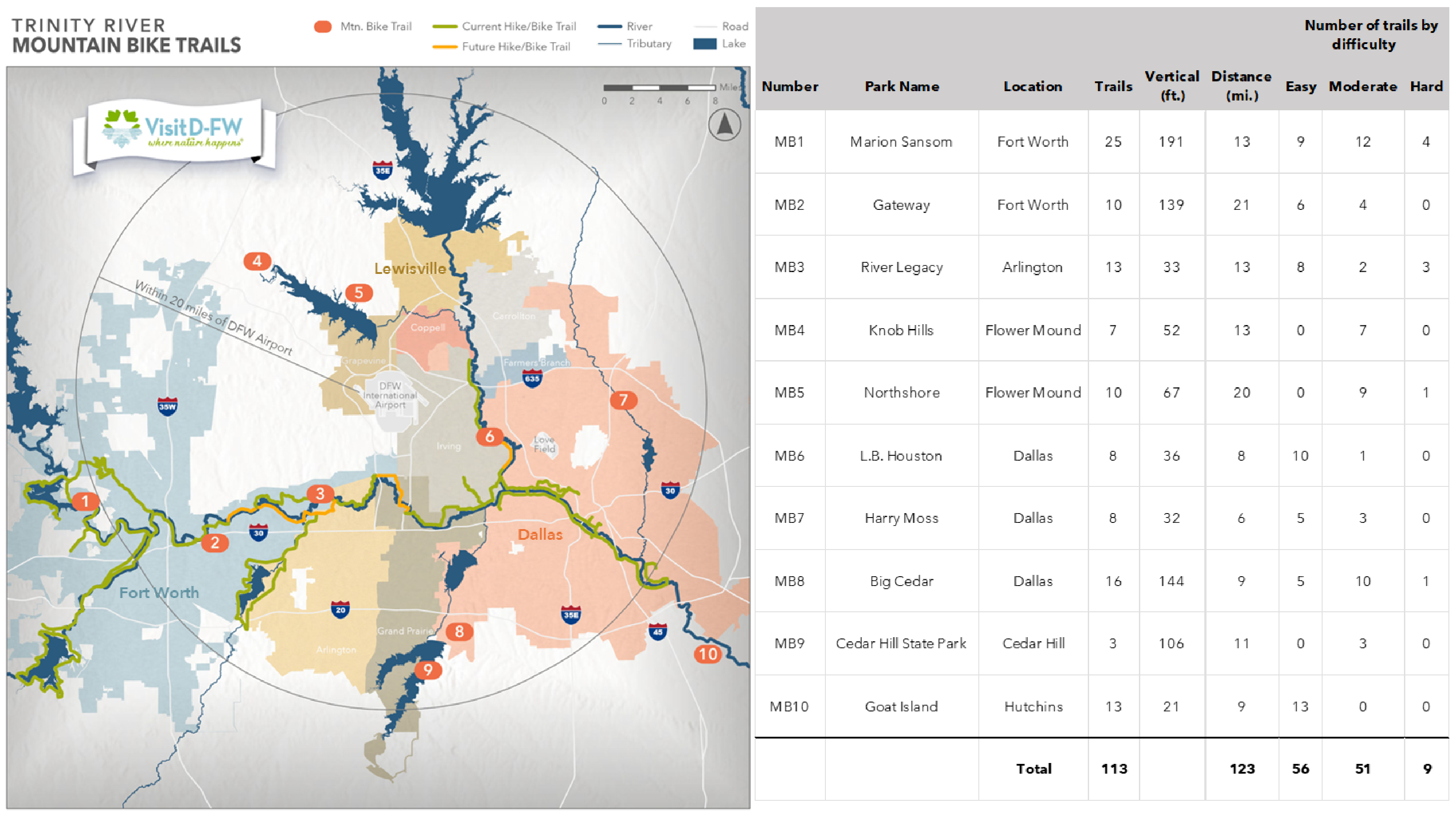Click the Gateway park name cell
The image size is (1456, 819).
point(901,205)
